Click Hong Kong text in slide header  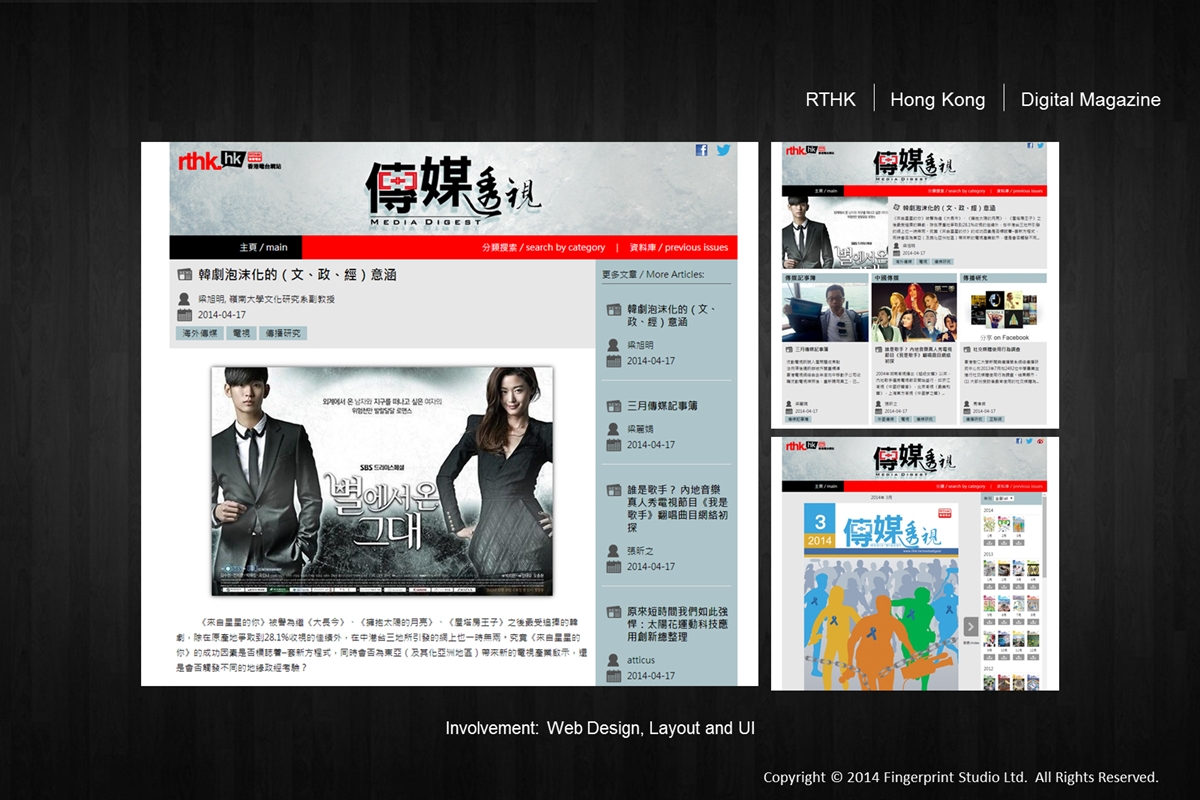click(938, 100)
